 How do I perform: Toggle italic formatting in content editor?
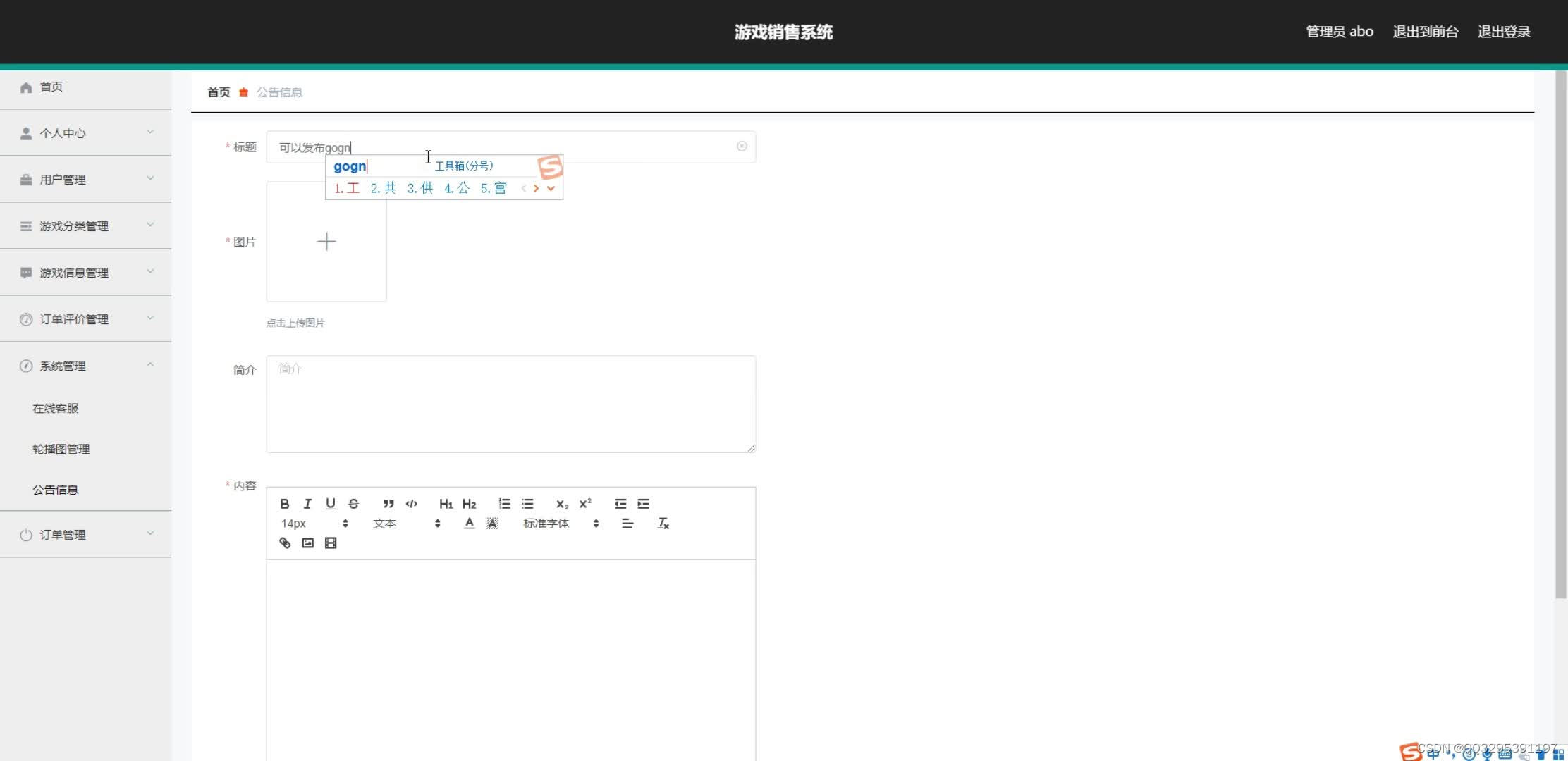(307, 504)
